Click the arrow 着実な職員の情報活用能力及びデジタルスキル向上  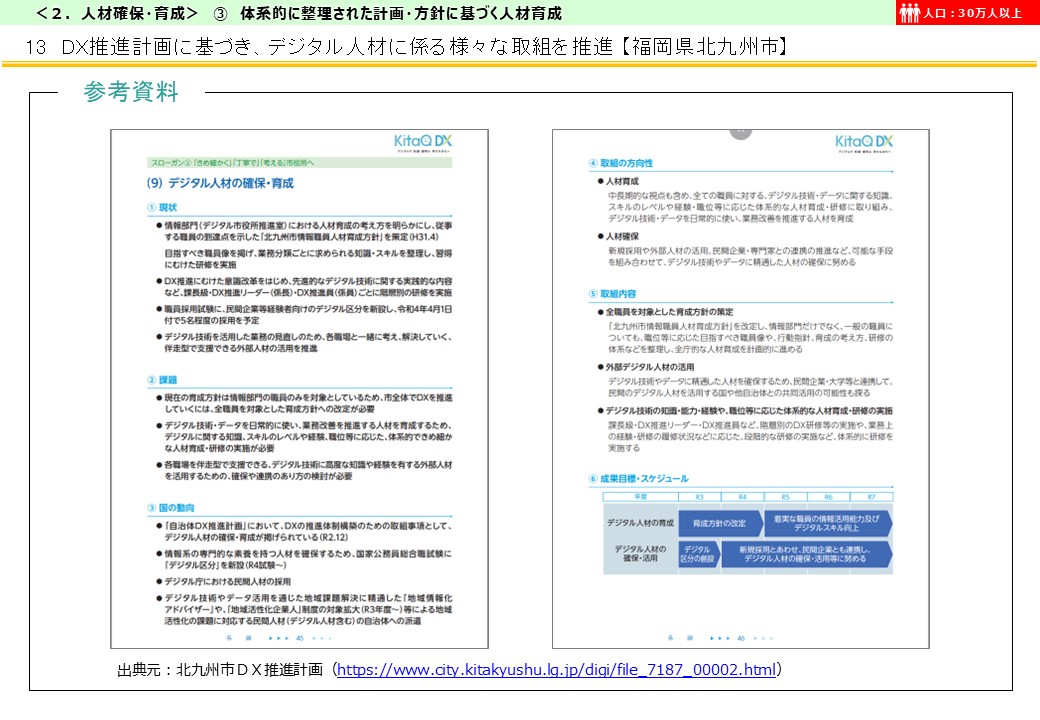click(827, 523)
